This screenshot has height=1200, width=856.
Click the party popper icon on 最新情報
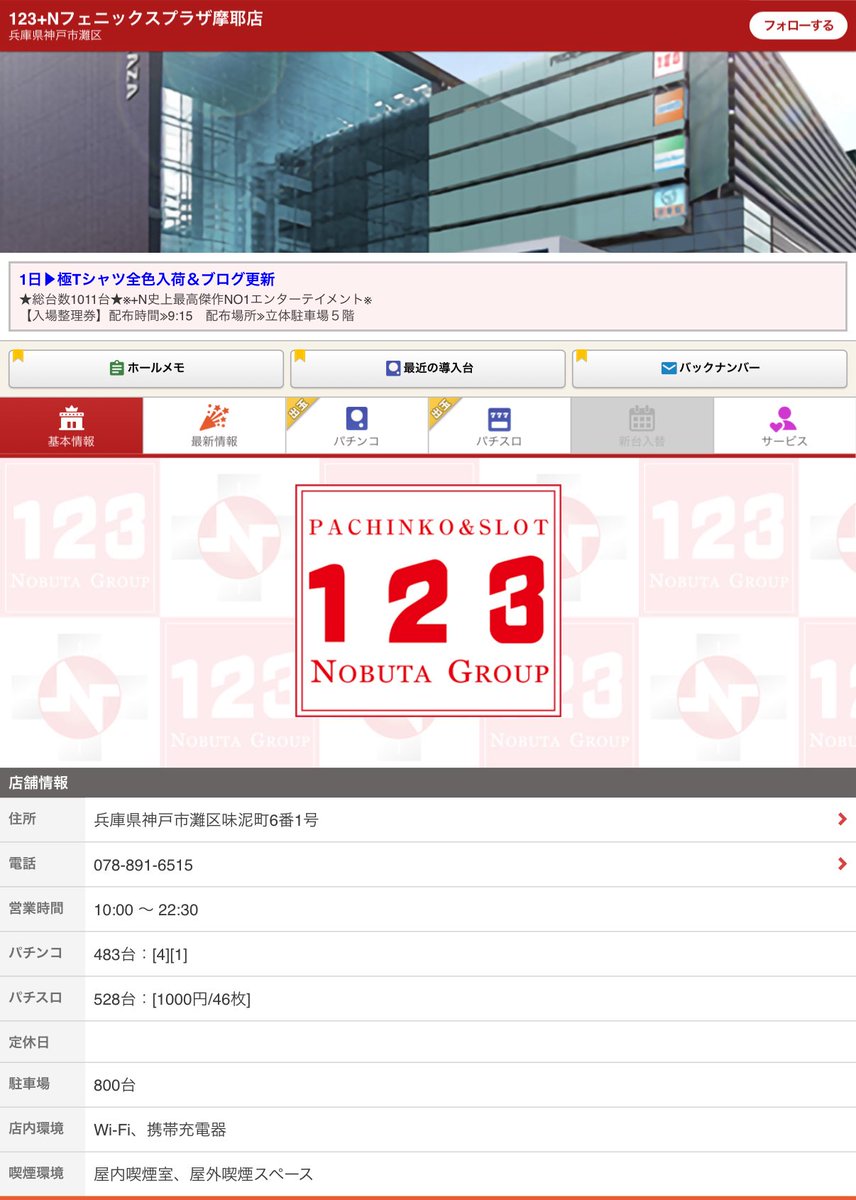coord(214,417)
